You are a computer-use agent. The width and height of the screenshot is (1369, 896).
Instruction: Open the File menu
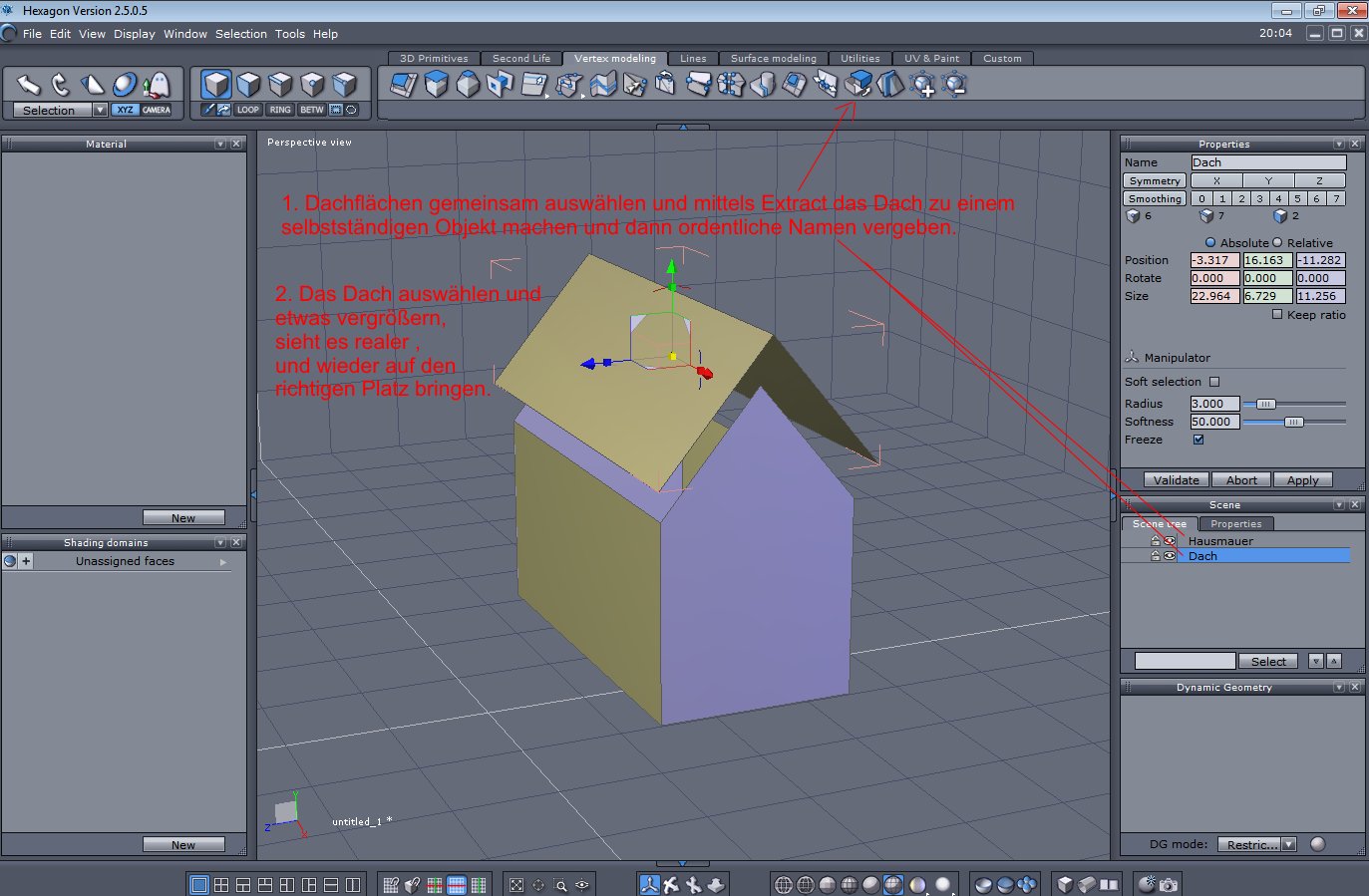tap(32, 34)
